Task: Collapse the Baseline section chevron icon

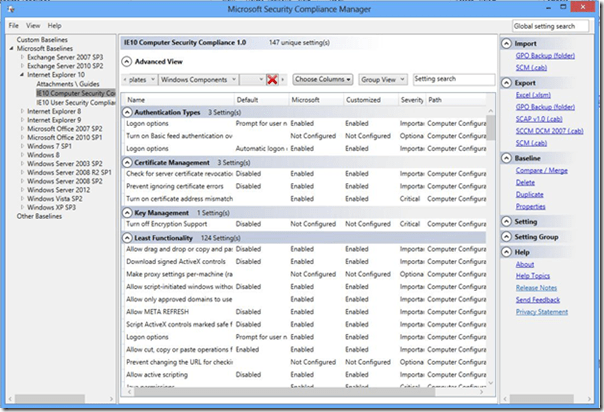Action: pos(506,158)
